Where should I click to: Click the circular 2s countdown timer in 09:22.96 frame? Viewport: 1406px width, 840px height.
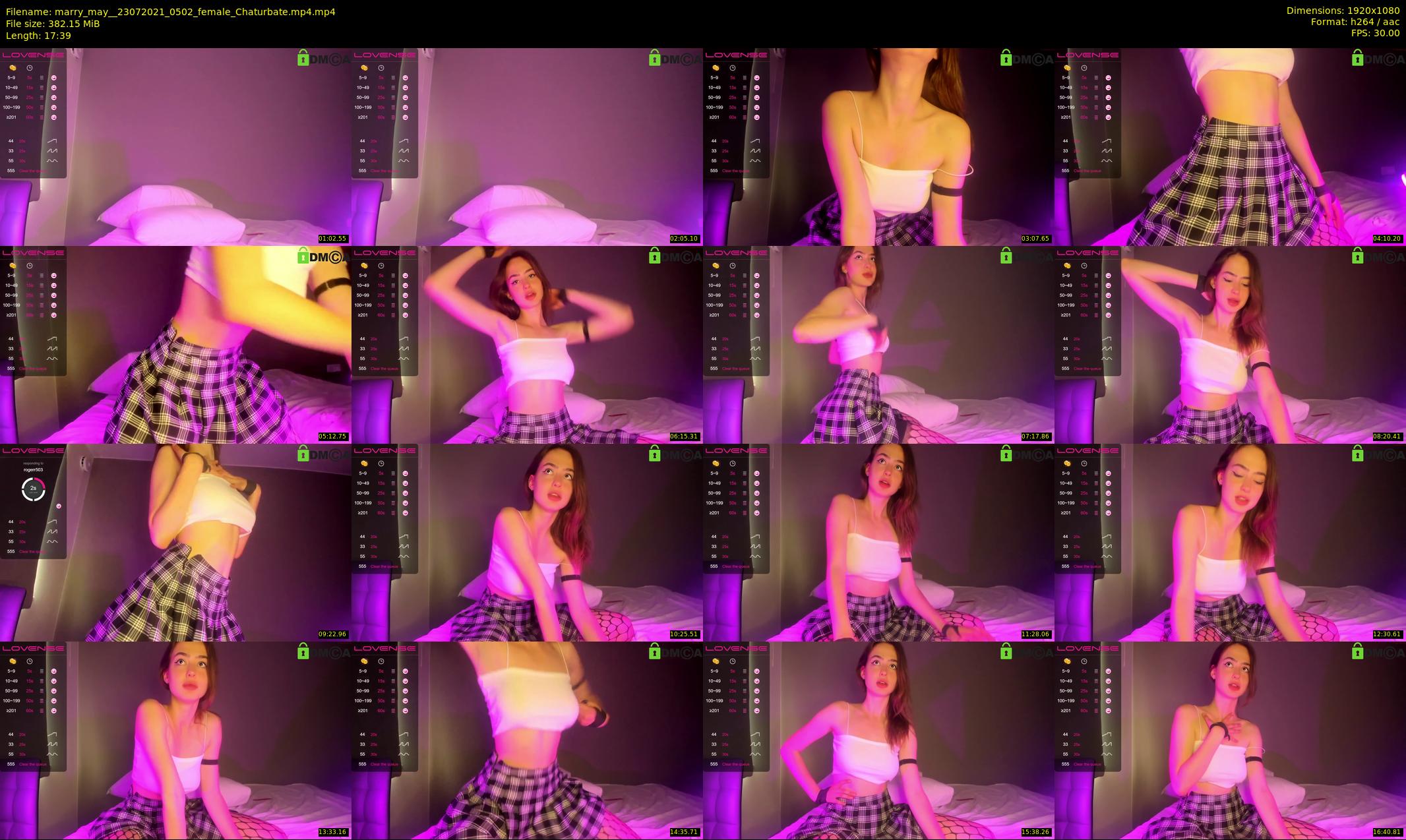[x=34, y=489]
